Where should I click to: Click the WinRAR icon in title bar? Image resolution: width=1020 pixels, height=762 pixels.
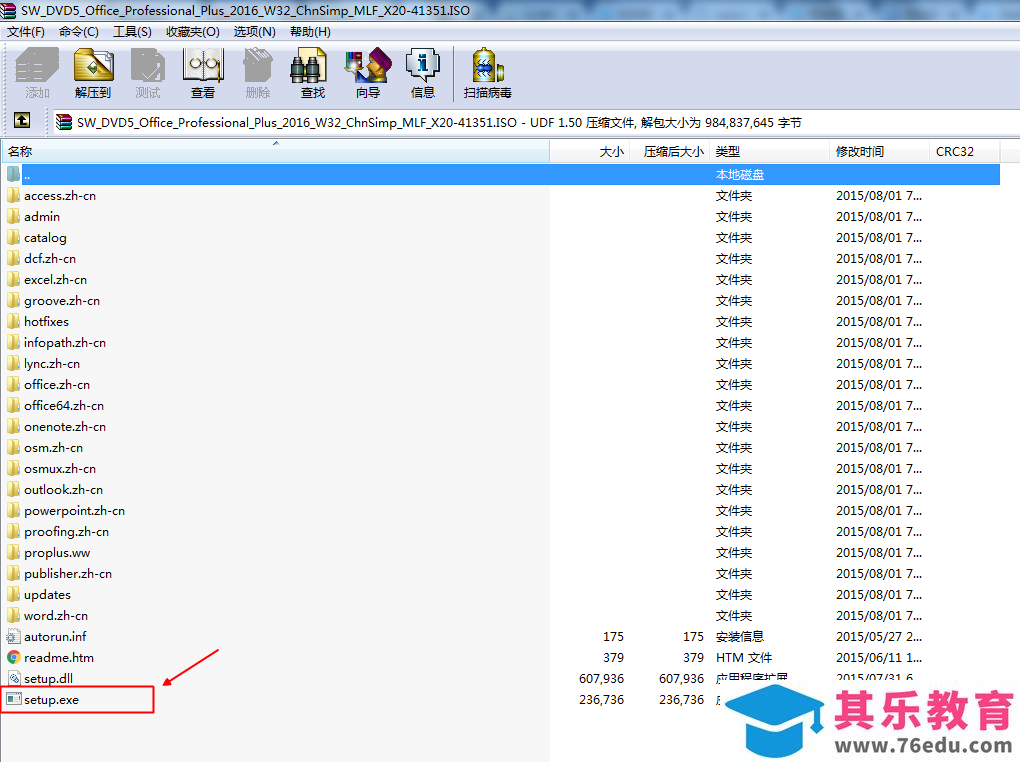[8, 10]
